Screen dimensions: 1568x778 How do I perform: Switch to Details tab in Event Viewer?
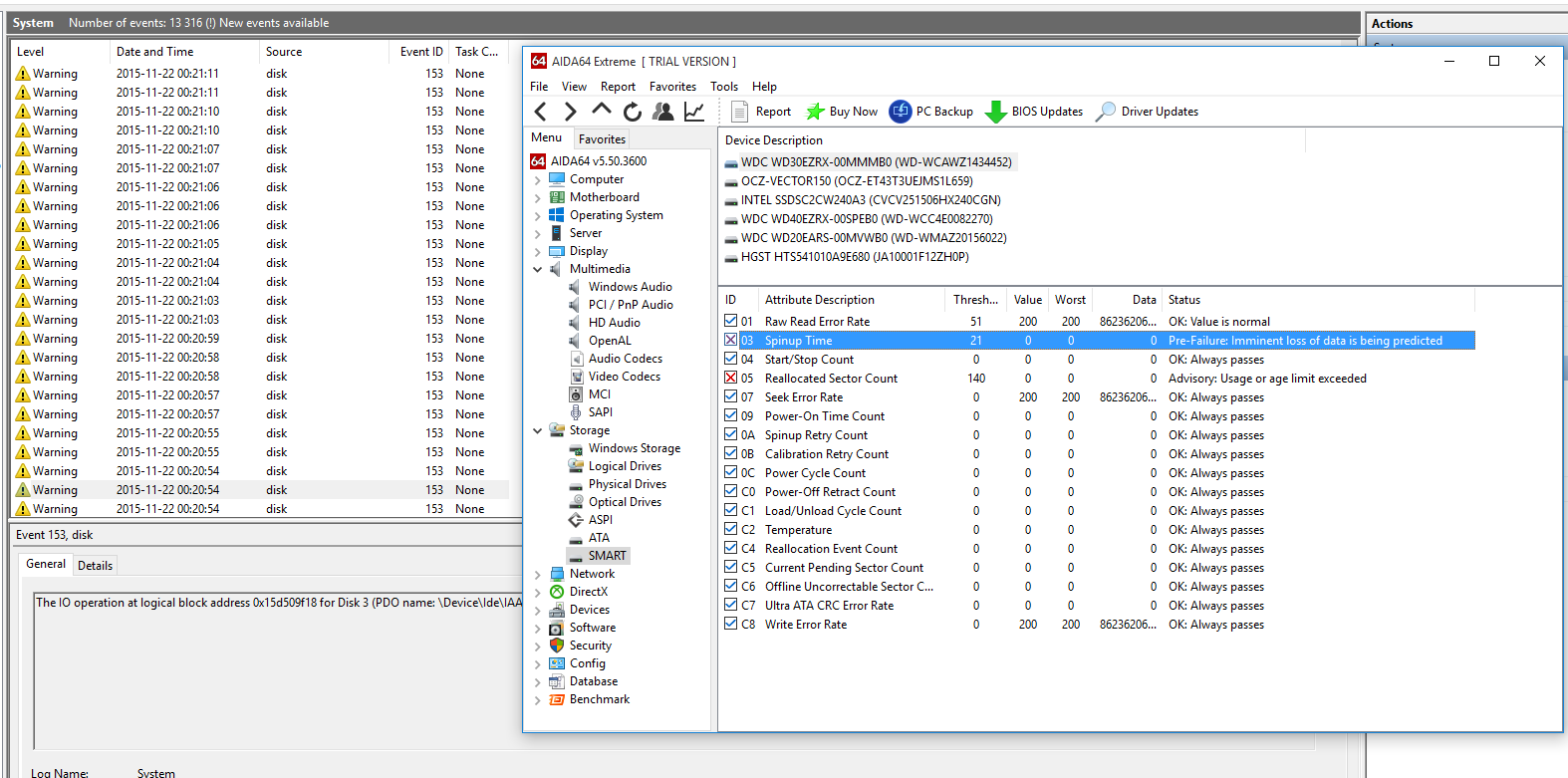(95, 565)
